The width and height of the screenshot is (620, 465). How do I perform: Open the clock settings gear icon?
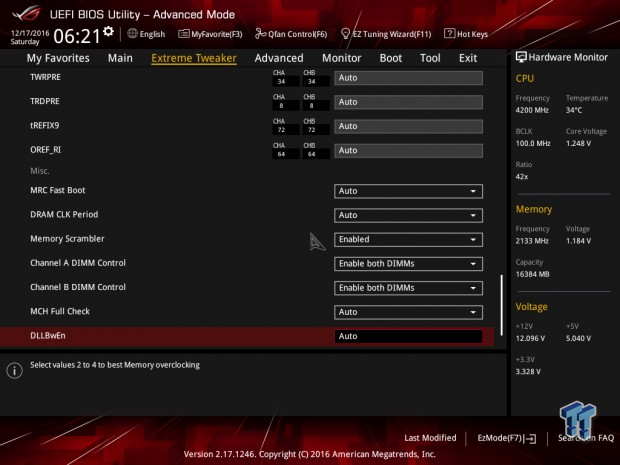point(108,31)
